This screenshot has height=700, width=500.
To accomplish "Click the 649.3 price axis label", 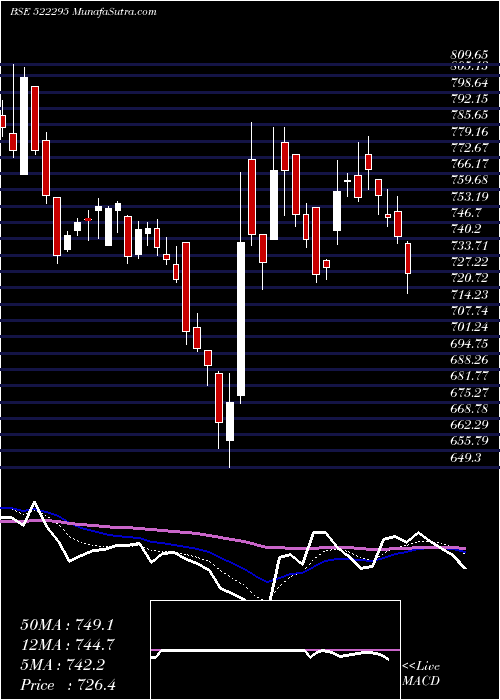I will pos(466,458).
